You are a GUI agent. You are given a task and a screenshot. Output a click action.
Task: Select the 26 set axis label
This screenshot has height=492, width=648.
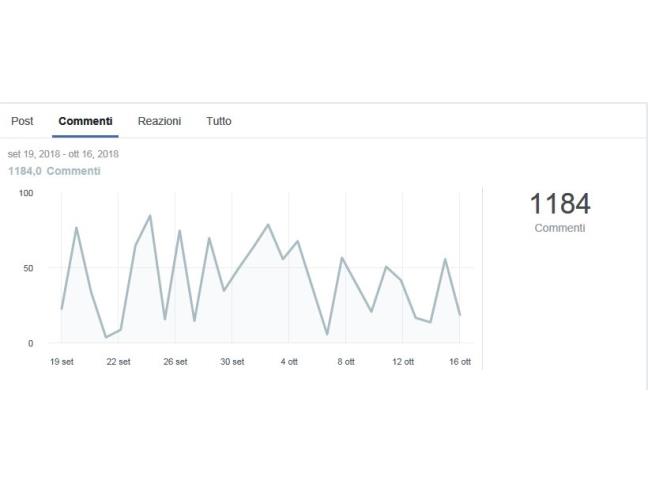[175, 362]
